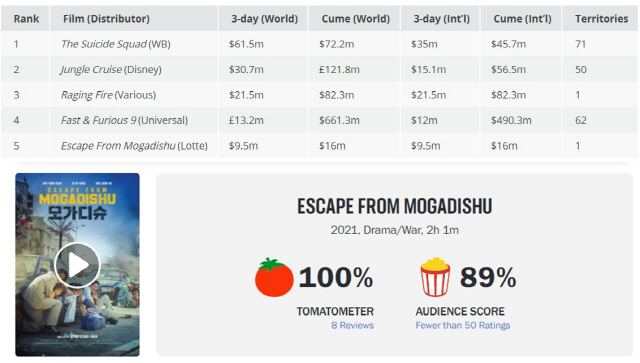Click the Fast & Furious 9 title
This screenshot has height=363, width=640.
[98, 120]
